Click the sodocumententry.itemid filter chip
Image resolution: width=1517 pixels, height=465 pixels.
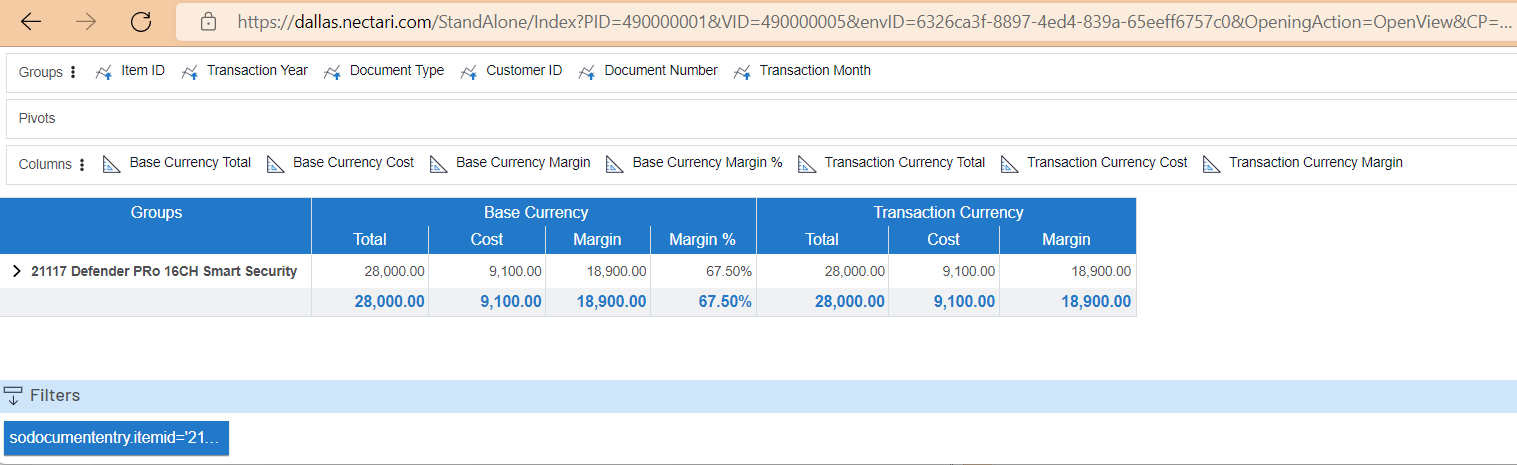[x=116, y=438]
